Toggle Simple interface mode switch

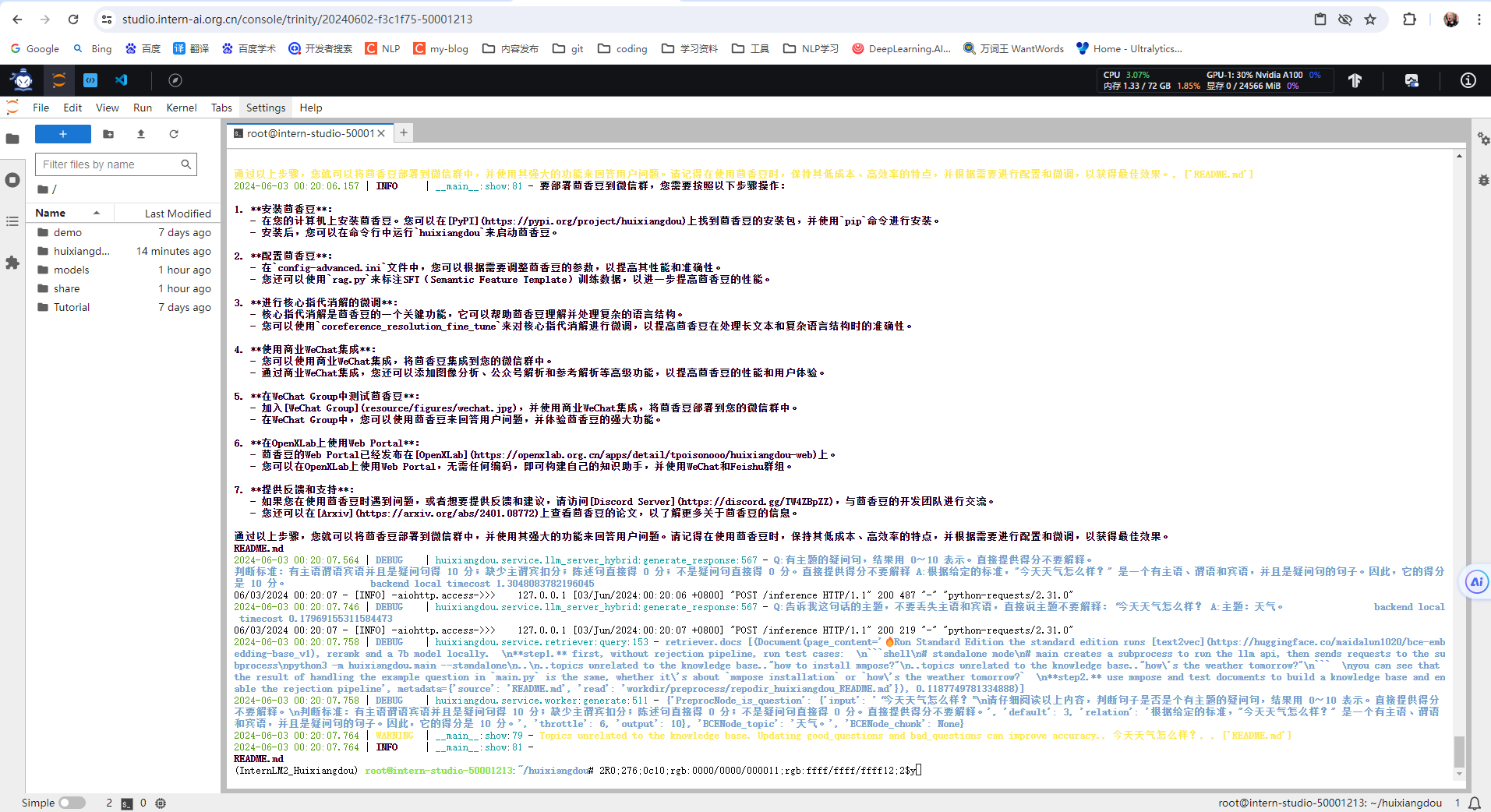pos(72,803)
